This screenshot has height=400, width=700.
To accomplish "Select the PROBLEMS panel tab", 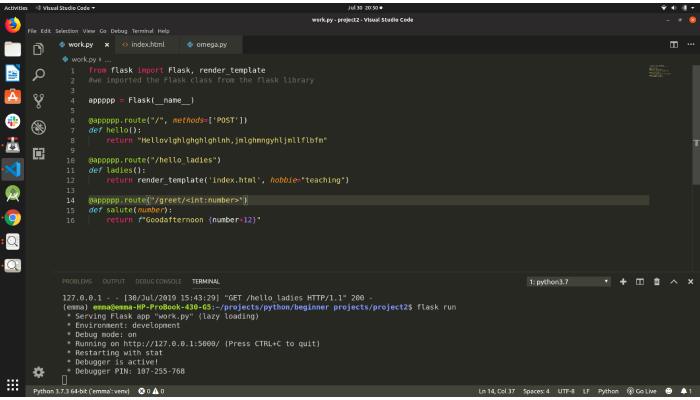I will point(76,282).
